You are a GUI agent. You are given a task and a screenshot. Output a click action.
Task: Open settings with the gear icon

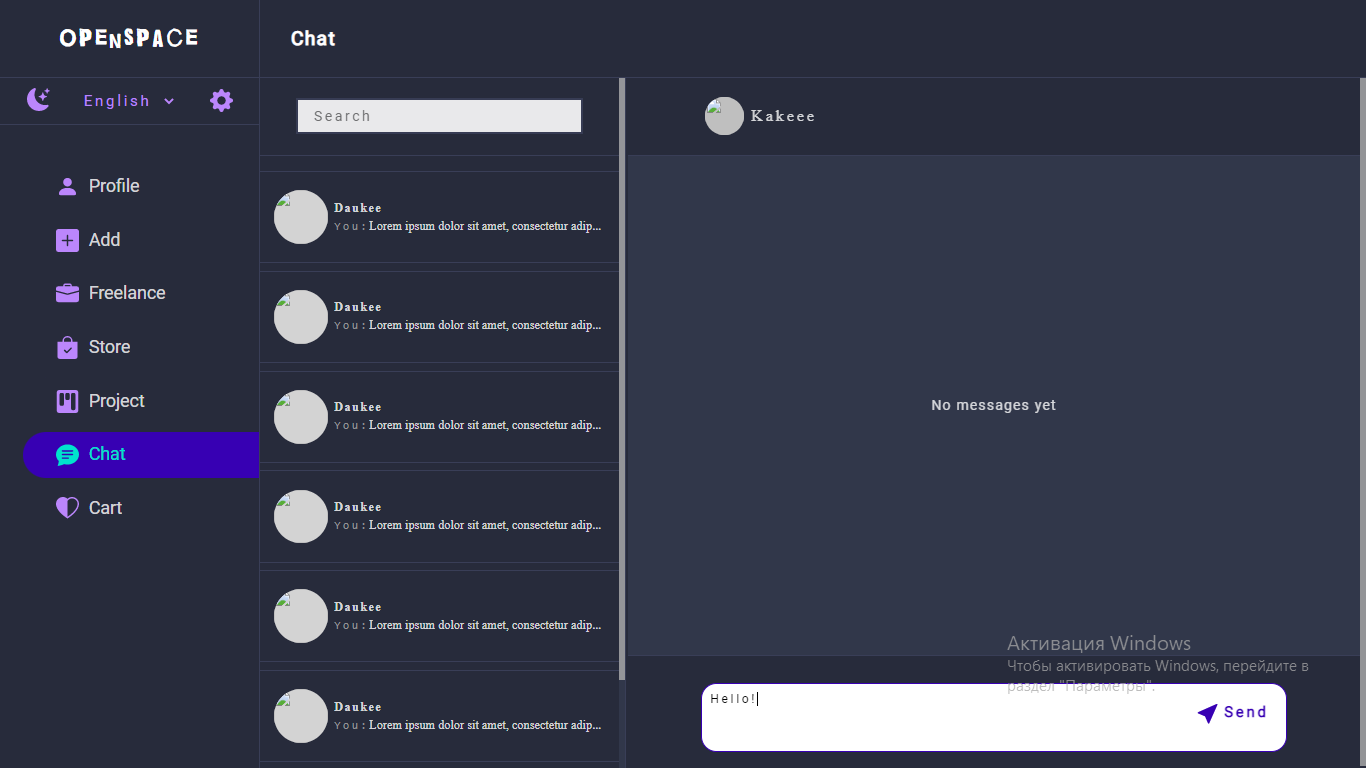pos(221,100)
